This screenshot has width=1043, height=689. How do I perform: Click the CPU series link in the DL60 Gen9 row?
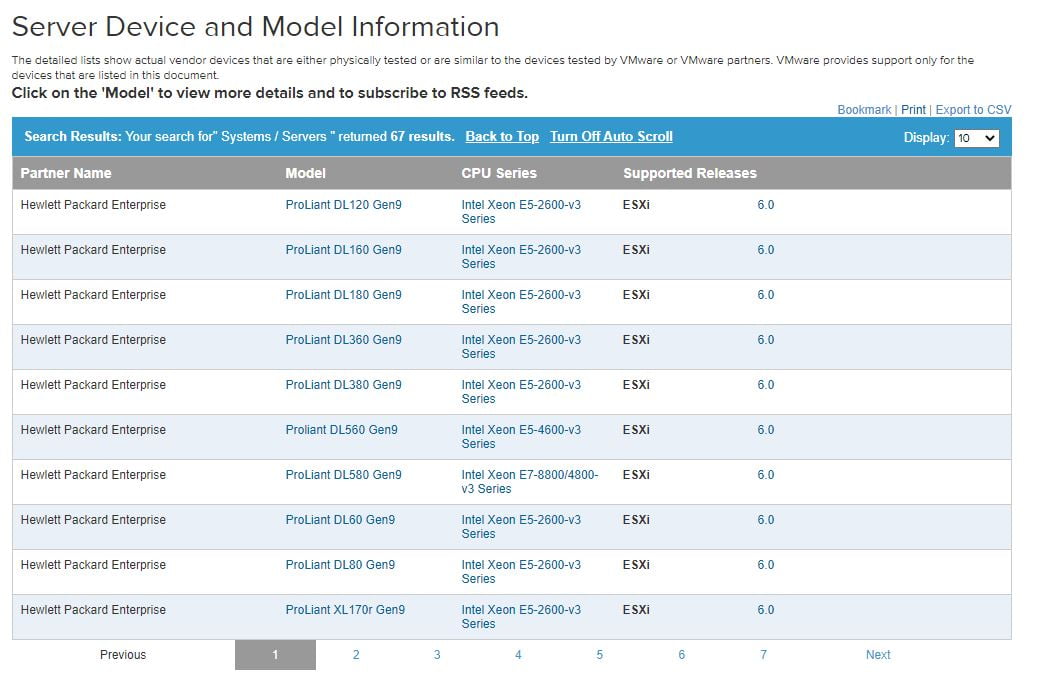[521, 527]
